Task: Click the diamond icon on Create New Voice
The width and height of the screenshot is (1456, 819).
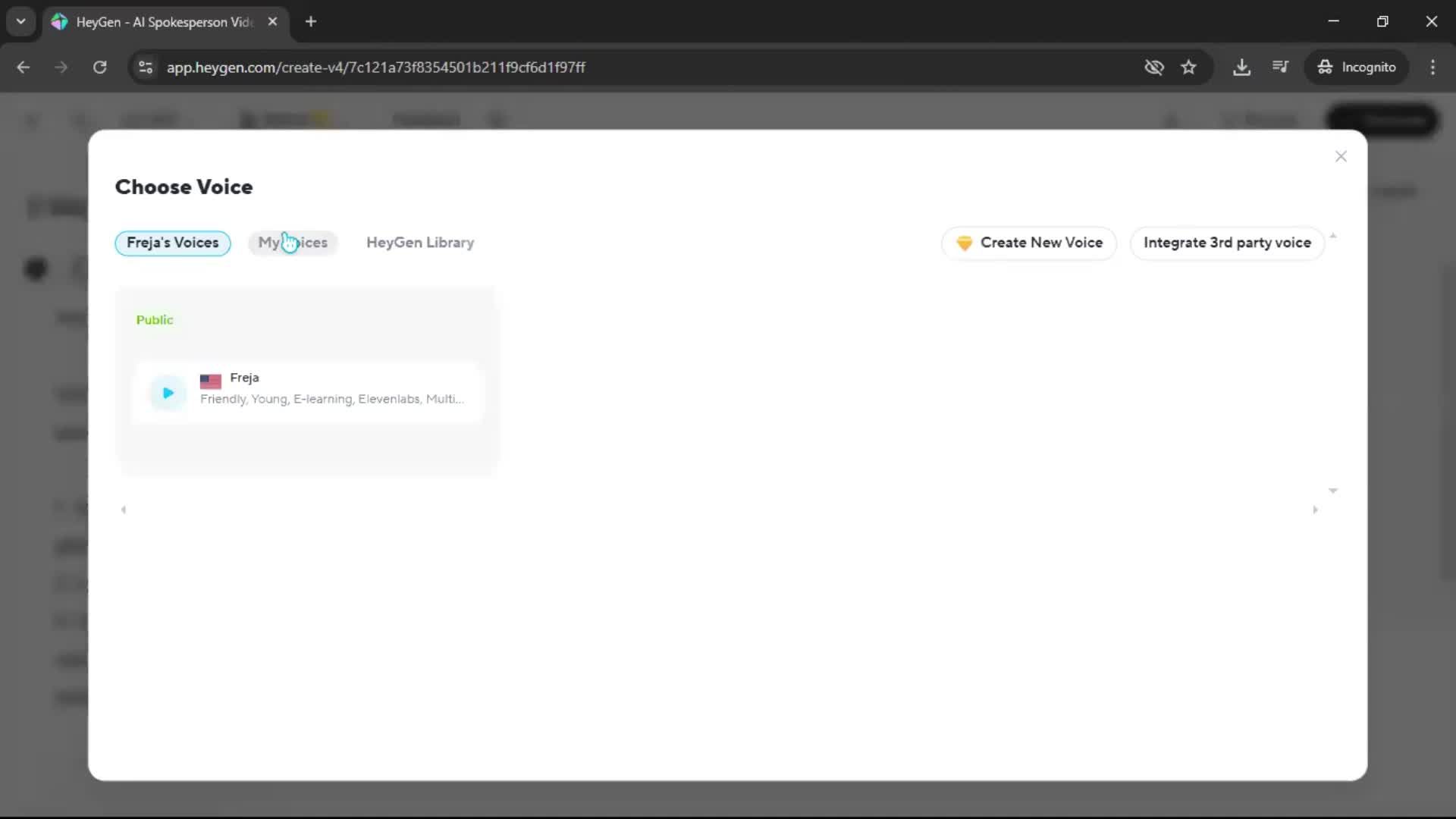Action: [x=964, y=243]
